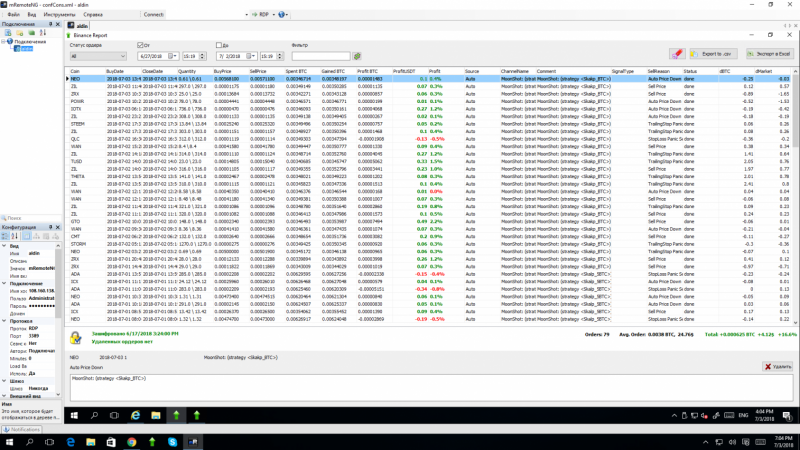800x450 pixels.
Task: Open the Notifications tab at bottom
Action: (21, 430)
